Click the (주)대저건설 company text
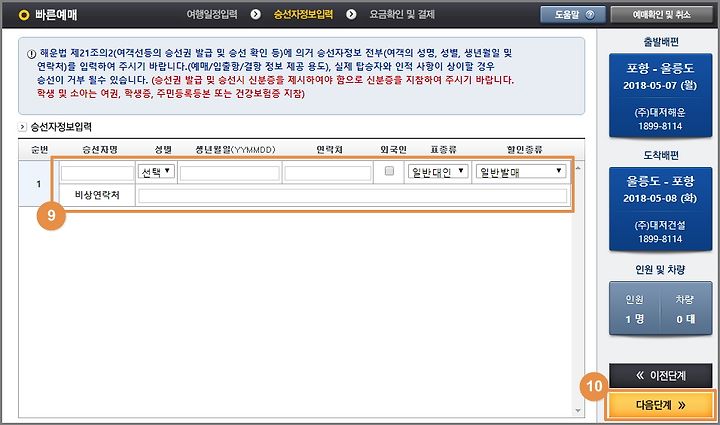The height and width of the screenshot is (425, 720). pyautogui.click(x=660, y=225)
